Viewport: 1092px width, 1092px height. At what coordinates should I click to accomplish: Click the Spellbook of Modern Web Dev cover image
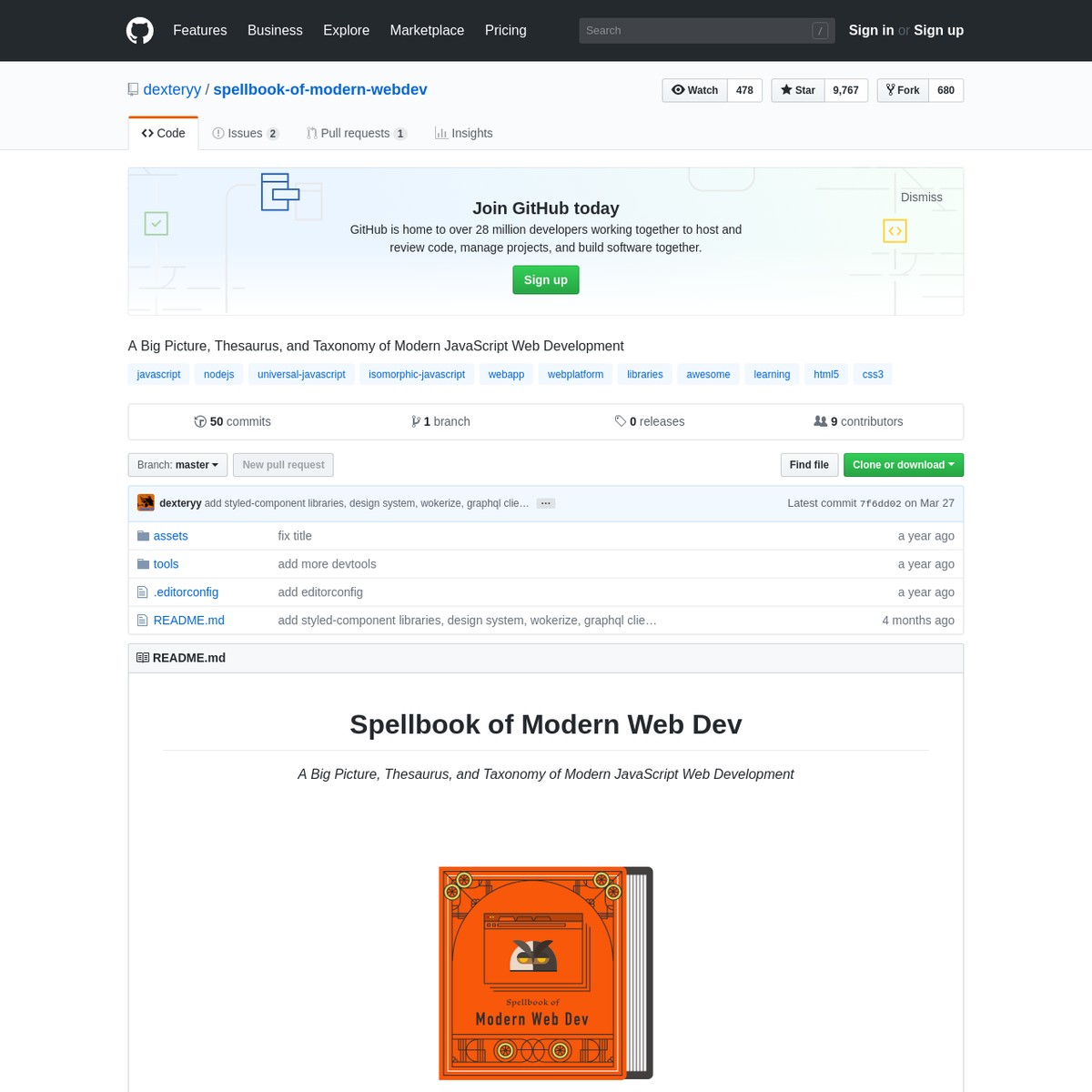pyautogui.click(x=546, y=973)
